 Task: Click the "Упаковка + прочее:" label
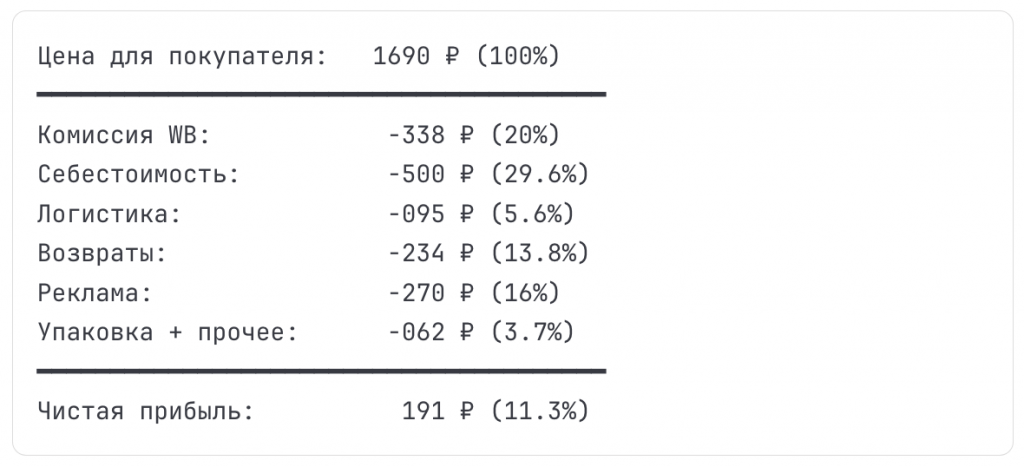(168, 332)
